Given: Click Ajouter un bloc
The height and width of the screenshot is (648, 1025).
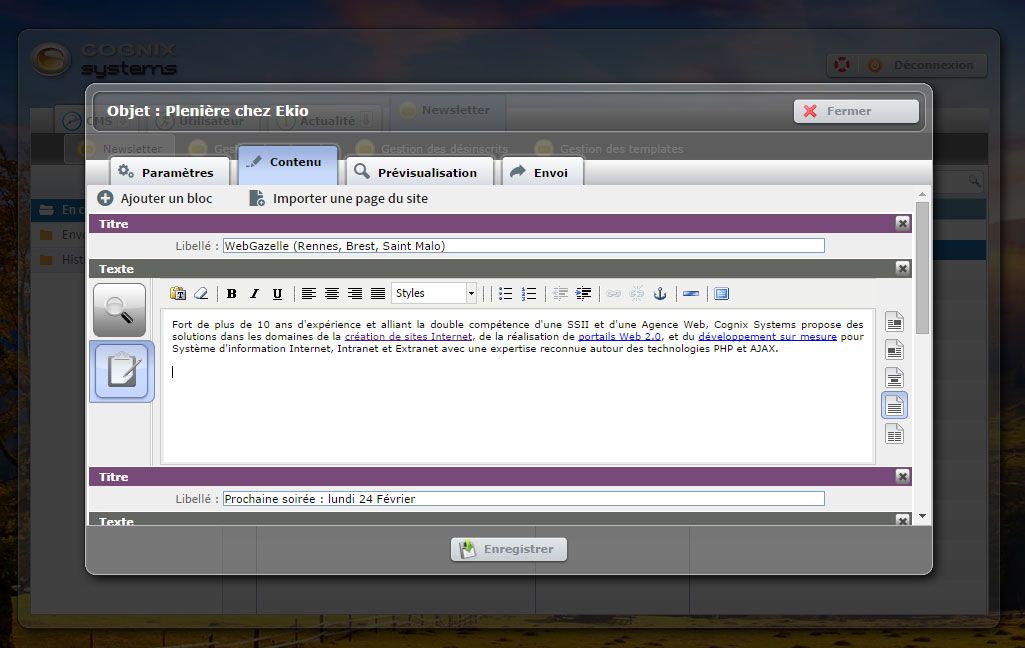Looking at the screenshot, I should point(155,198).
